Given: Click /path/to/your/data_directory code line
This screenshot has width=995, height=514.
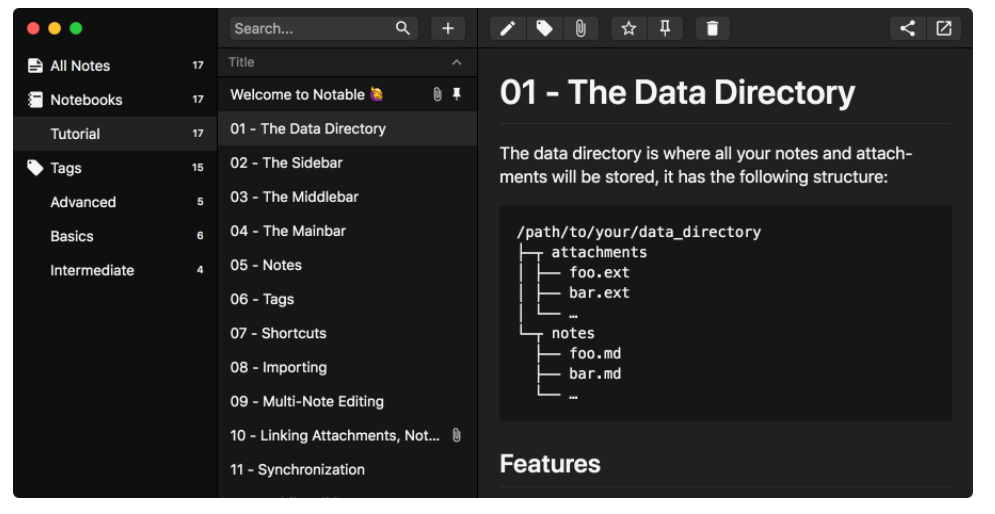Looking at the screenshot, I should pos(638,232).
